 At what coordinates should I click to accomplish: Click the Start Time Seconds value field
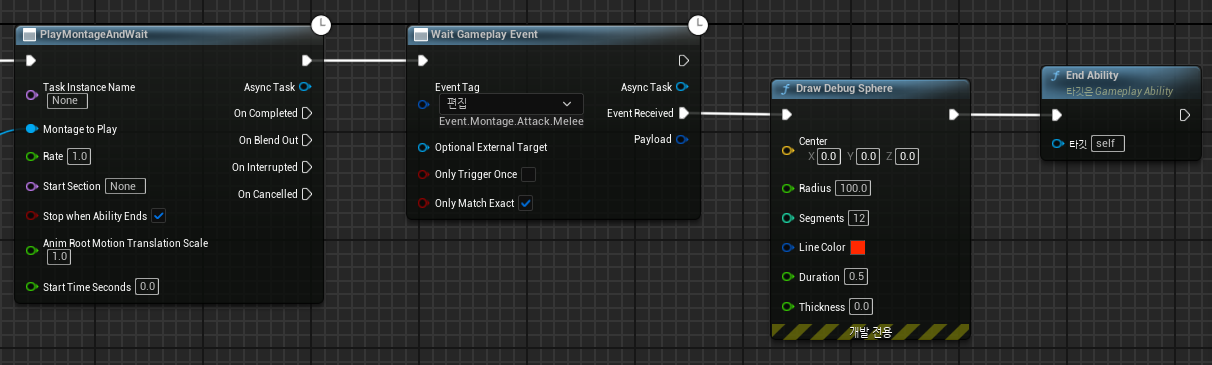(x=147, y=287)
